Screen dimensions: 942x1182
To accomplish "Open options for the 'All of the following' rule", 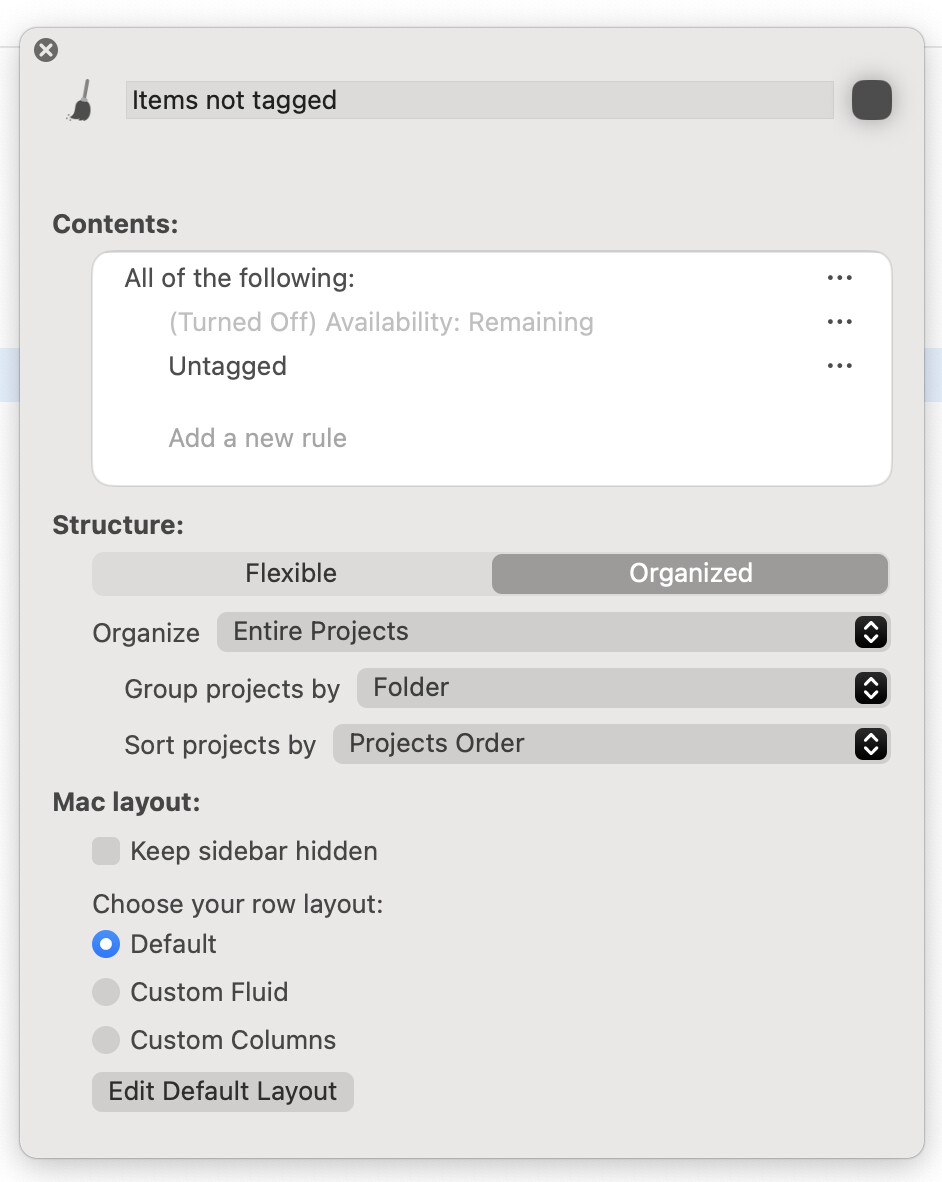I will point(839,278).
